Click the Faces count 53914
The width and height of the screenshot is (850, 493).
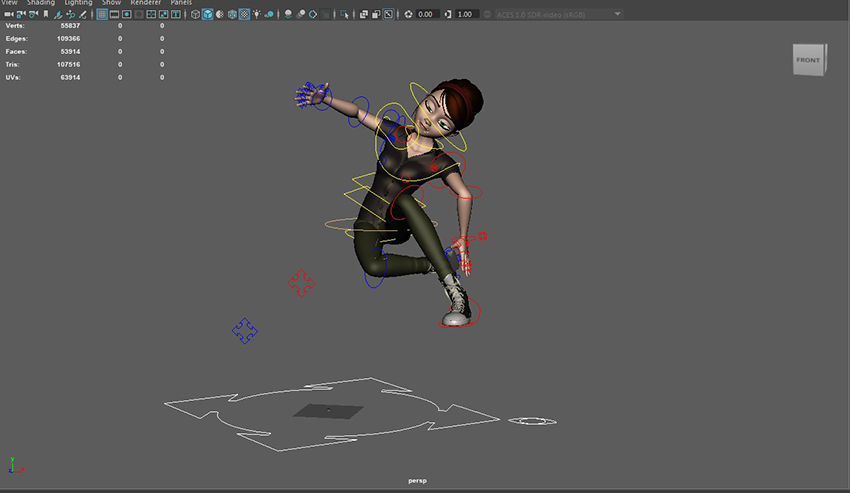pyautogui.click(x=70, y=52)
